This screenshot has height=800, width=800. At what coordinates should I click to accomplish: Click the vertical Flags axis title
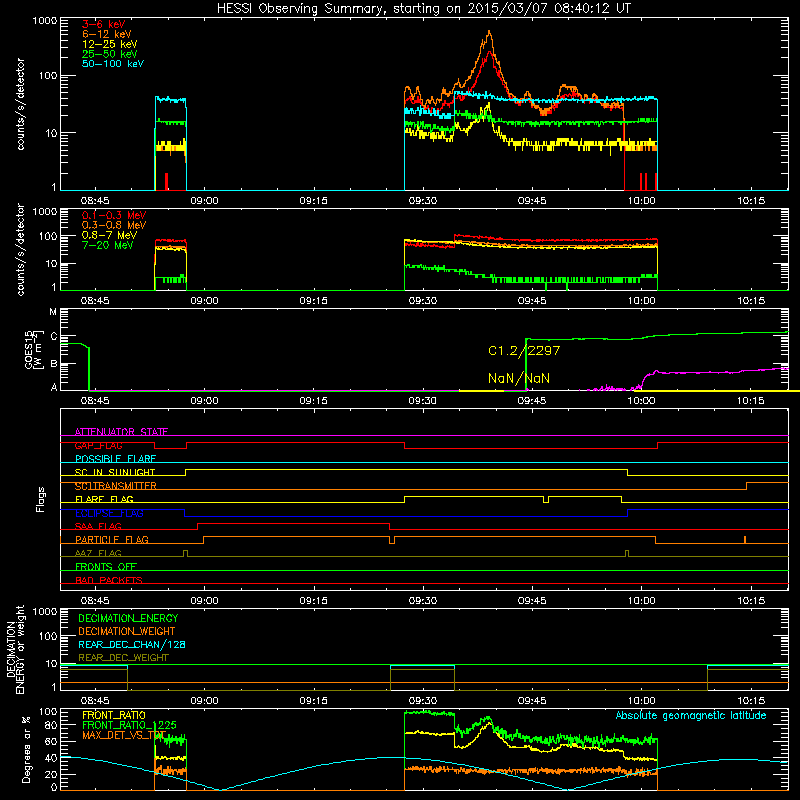41,499
